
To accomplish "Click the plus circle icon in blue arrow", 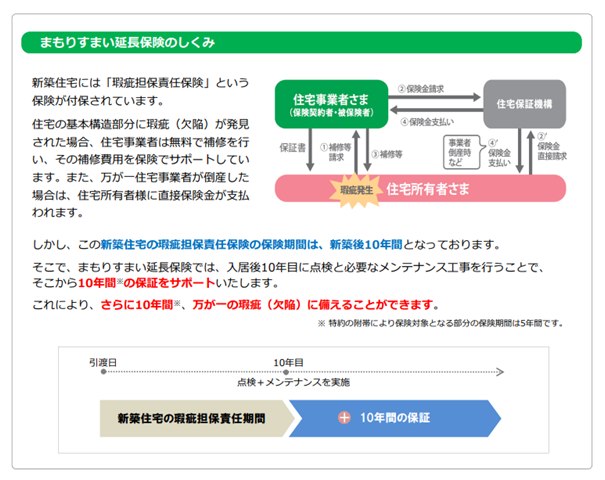I will pos(344,418).
